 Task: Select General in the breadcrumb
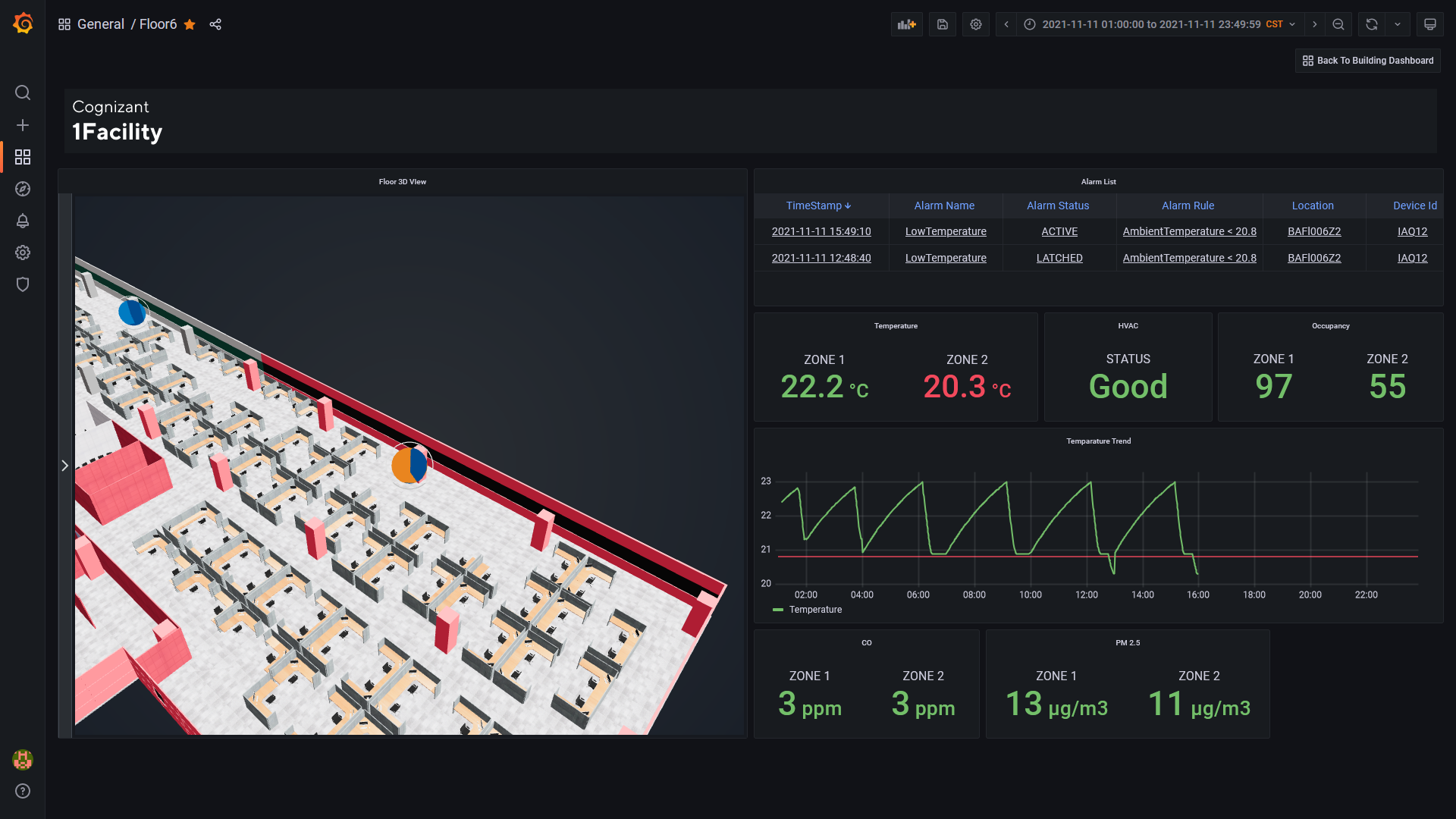click(101, 24)
